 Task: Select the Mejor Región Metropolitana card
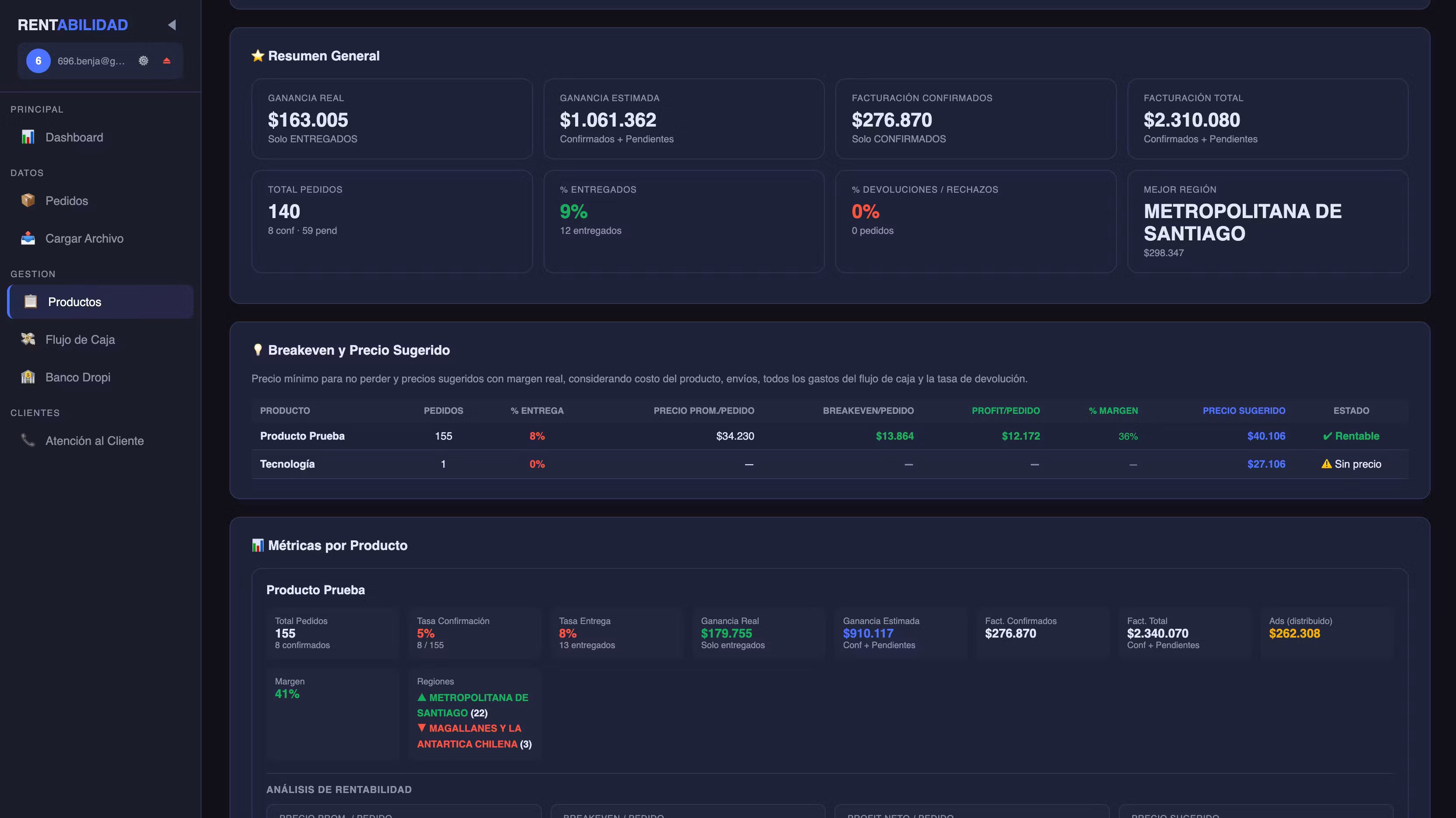click(x=1268, y=222)
